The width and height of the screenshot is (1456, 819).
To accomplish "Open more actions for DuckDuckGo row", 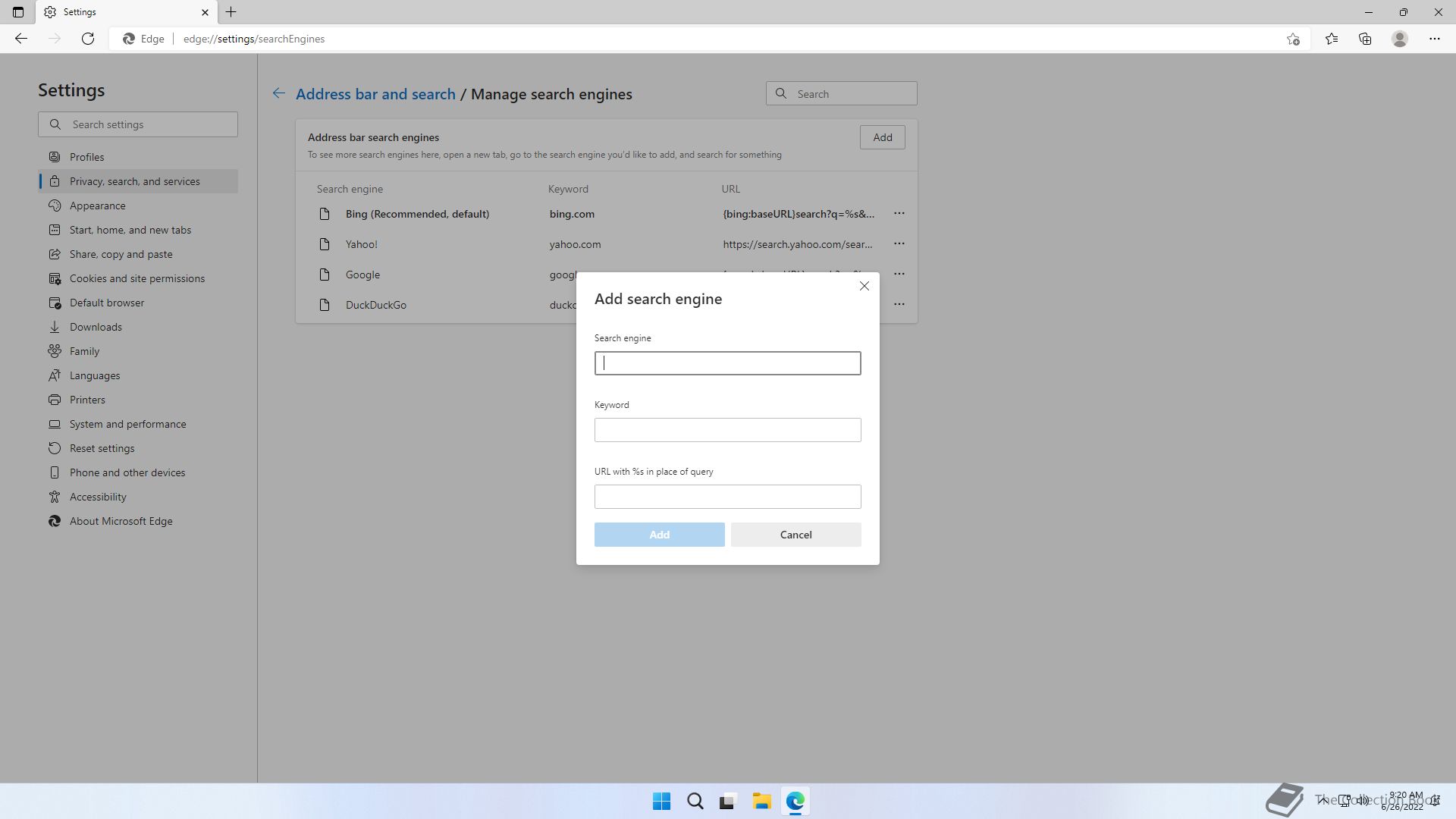I will [x=899, y=305].
